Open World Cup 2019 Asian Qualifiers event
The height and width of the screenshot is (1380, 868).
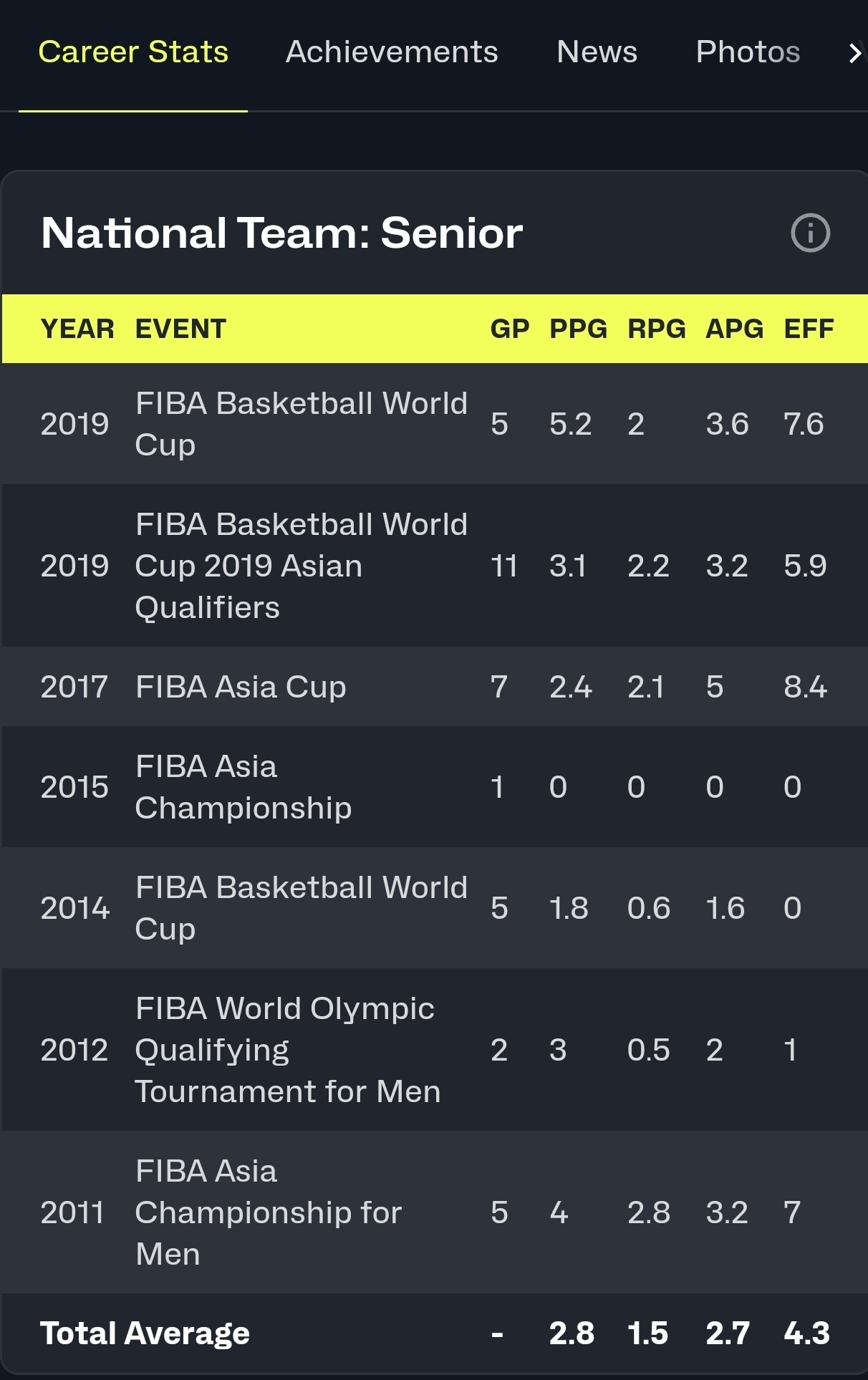[x=301, y=566]
